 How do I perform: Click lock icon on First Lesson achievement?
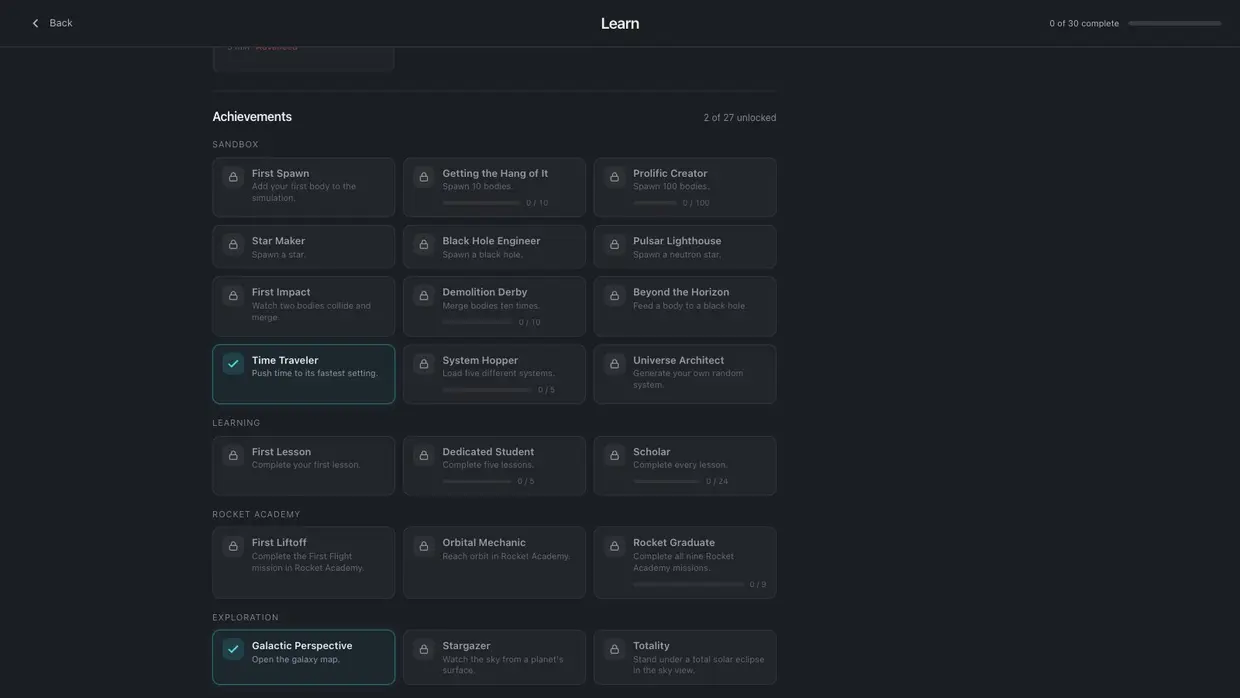click(x=233, y=455)
